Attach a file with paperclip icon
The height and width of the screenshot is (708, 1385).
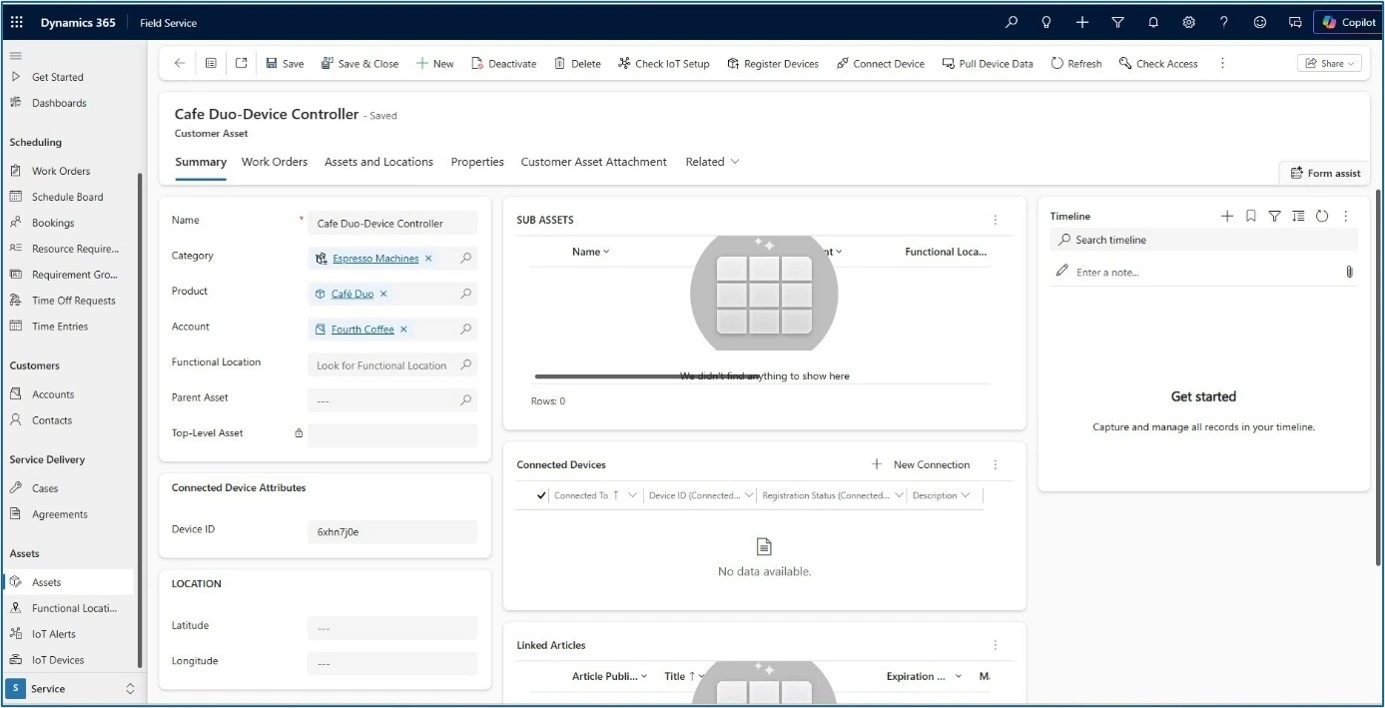1349,272
